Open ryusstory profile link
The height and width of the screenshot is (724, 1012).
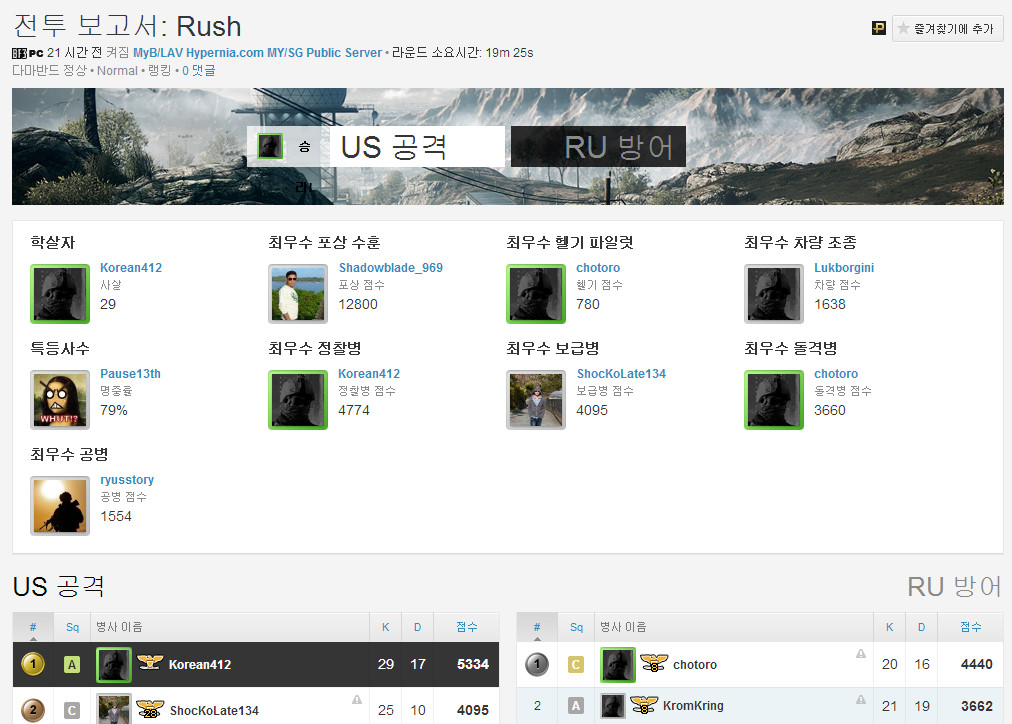(x=127, y=479)
